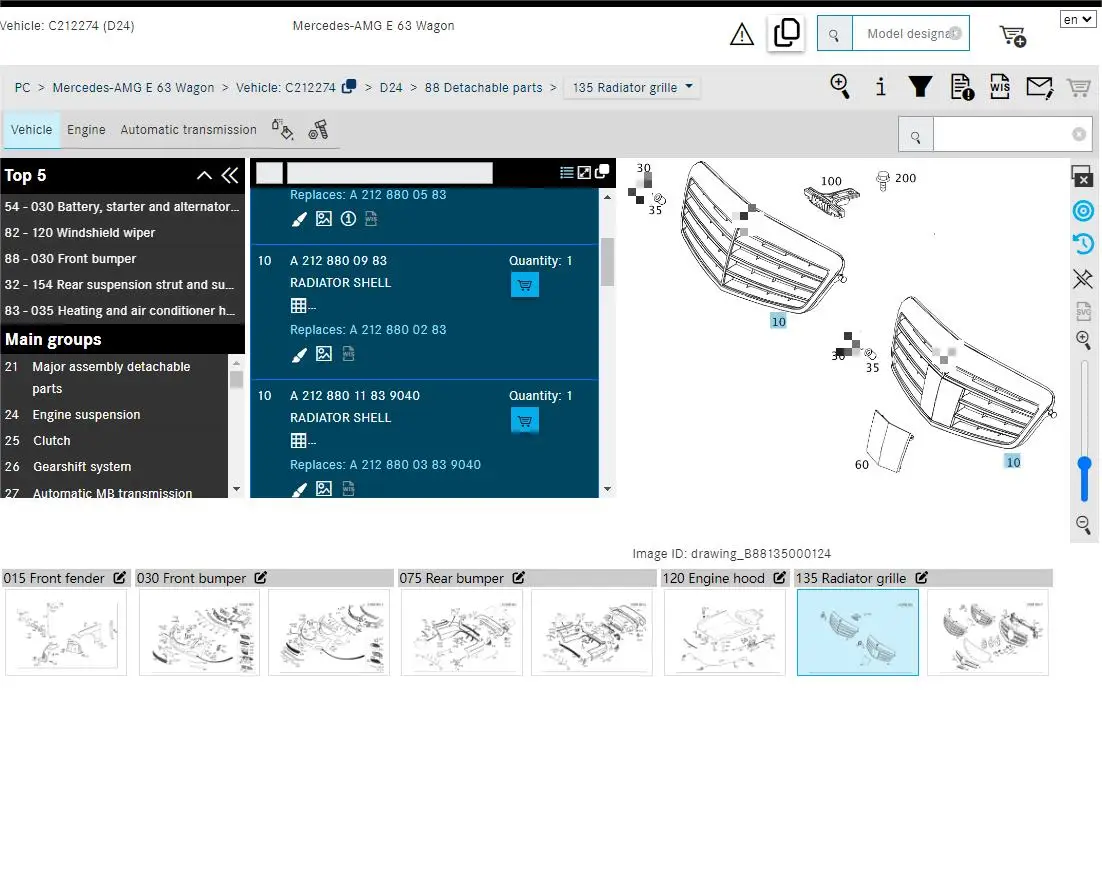Click Replaces: A 212 880 03 83 9040 link

click(x=385, y=465)
